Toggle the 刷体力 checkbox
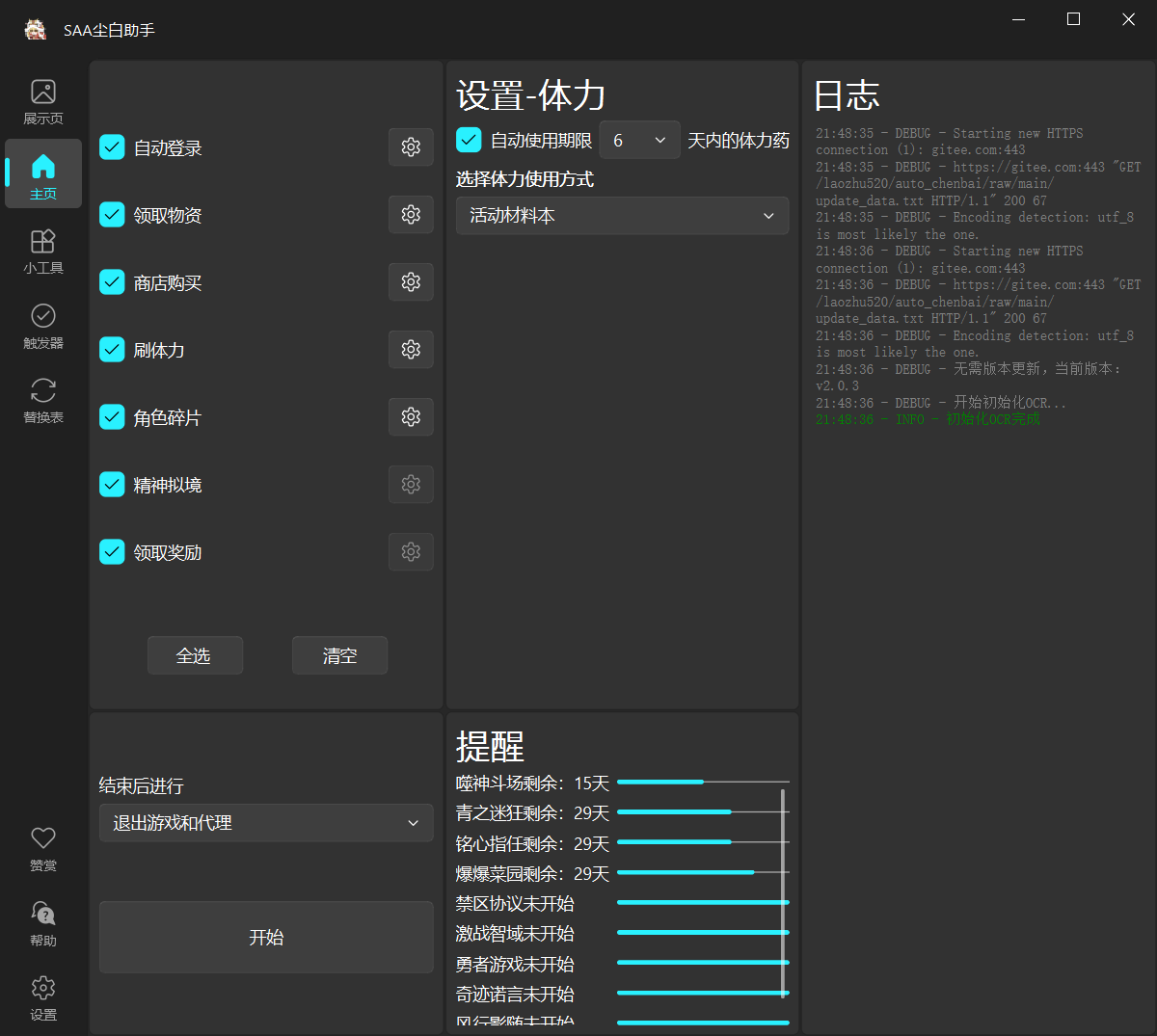The width and height of the screenshot is (1157, 1036). (112, 350)
